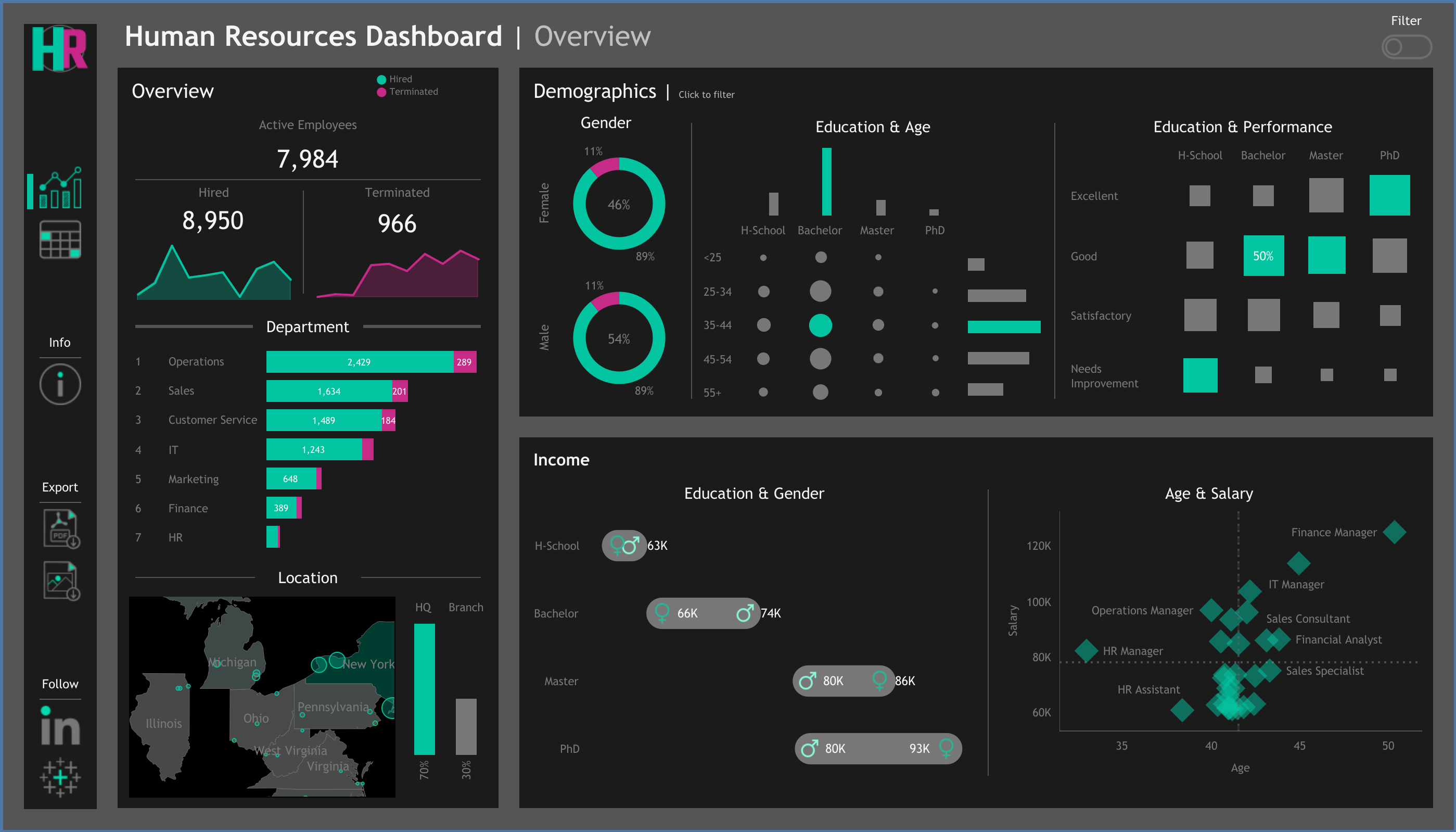Filter by Male gender donut chart
Screen dimensions: 1456x832
click(619, 338)
